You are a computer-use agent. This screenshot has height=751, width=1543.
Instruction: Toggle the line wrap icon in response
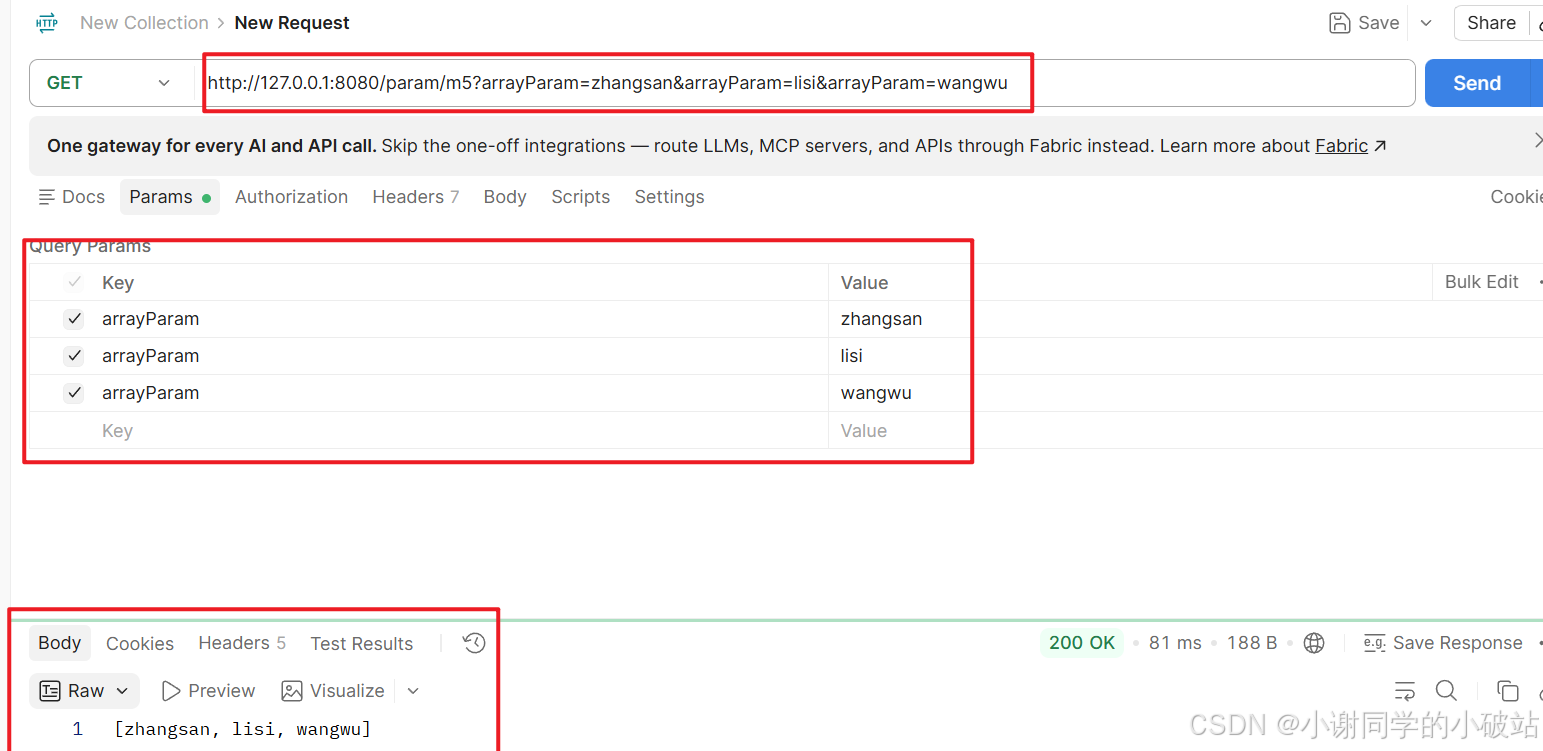click(x=1405, y=691)
